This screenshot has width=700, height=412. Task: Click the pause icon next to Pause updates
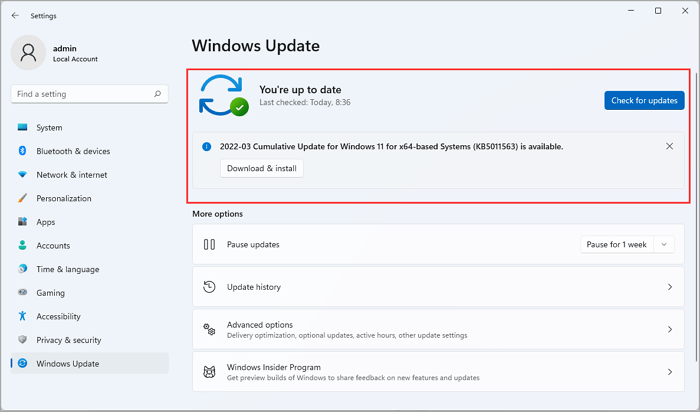(209, 245)
